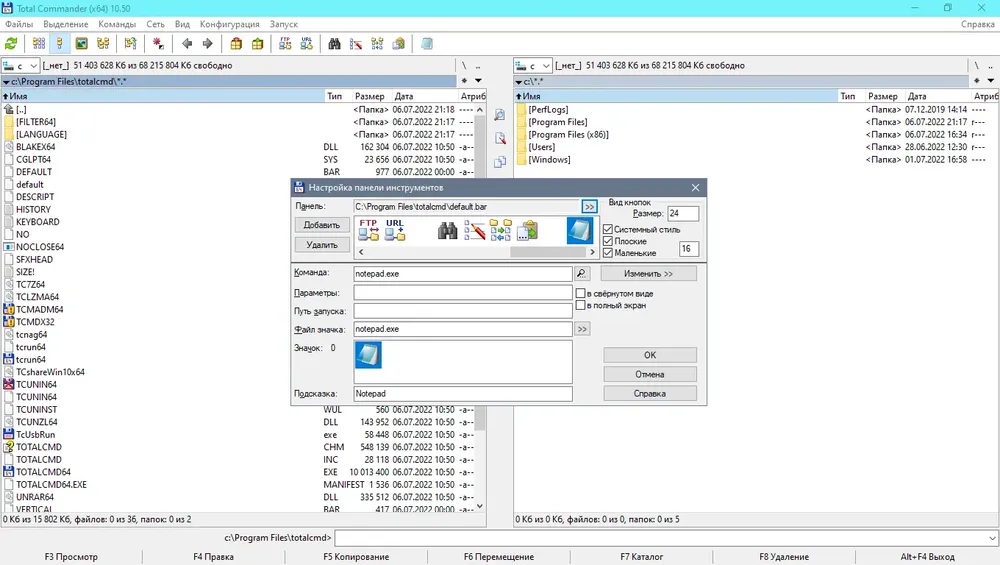The width and height of the screenshot is (1000, 565).
Task: Select the full details view toolbar icon
Action: [x=60, y=43]
